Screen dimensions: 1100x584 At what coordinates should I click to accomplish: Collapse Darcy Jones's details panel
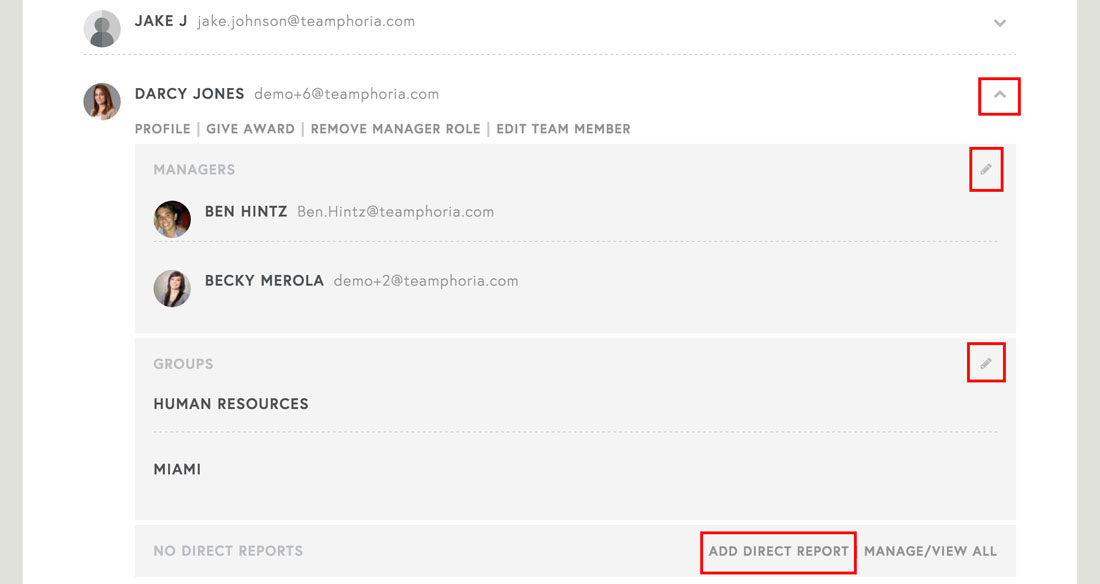999,95
